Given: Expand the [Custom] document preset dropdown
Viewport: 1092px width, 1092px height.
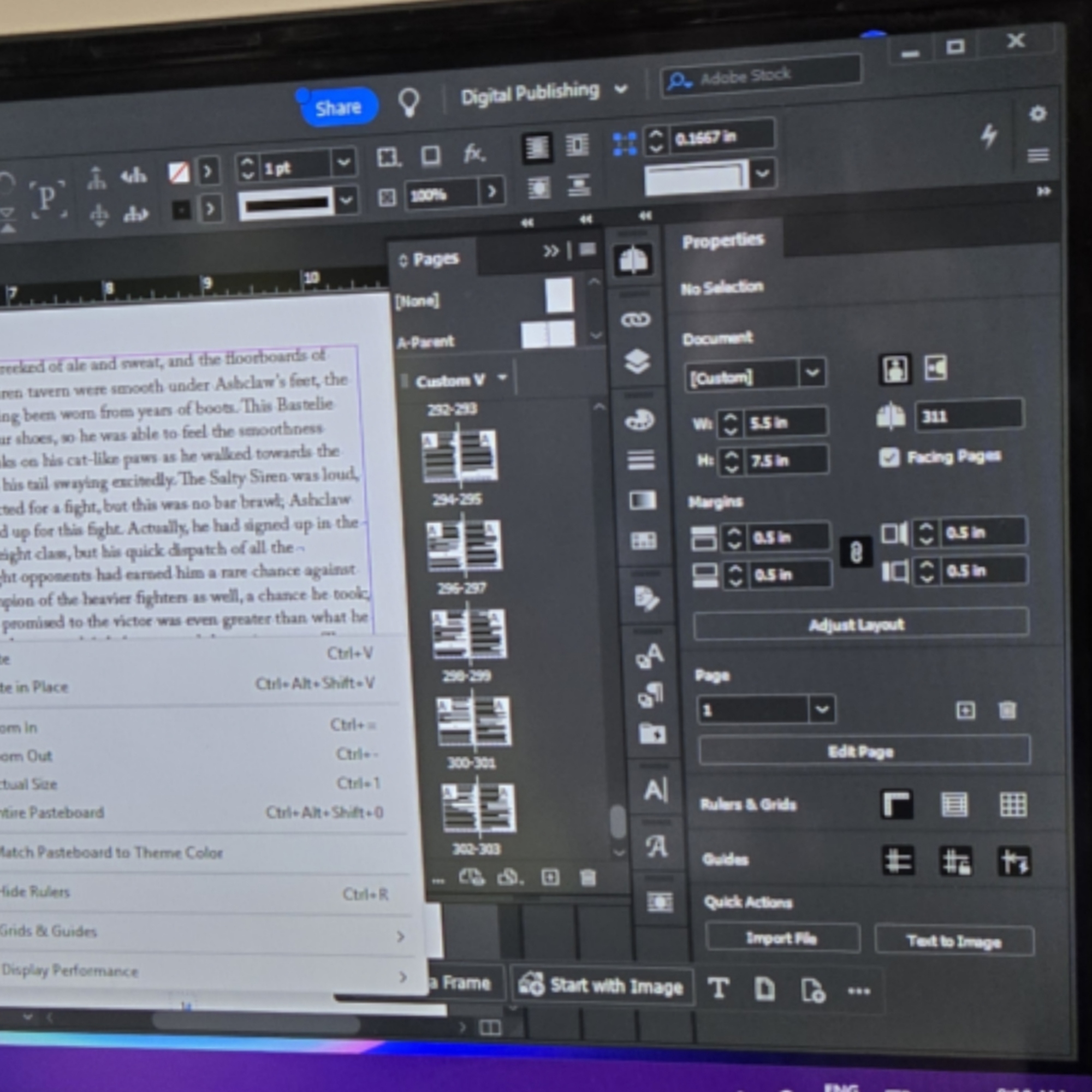Looking at the screenshot, I should tap(812, 373).
